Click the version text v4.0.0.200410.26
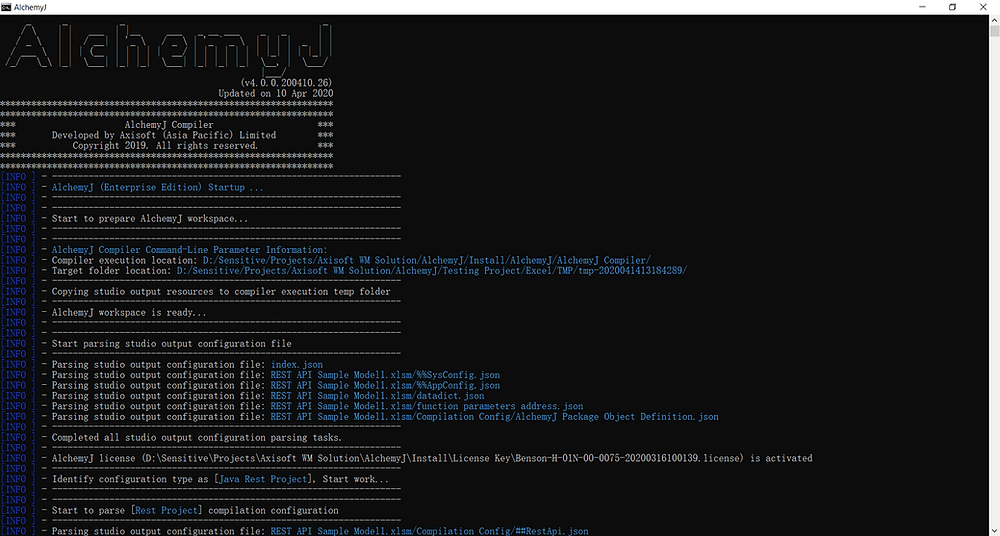The width and height of the screenshot is (1000, 536). click(x=286, y=83)
